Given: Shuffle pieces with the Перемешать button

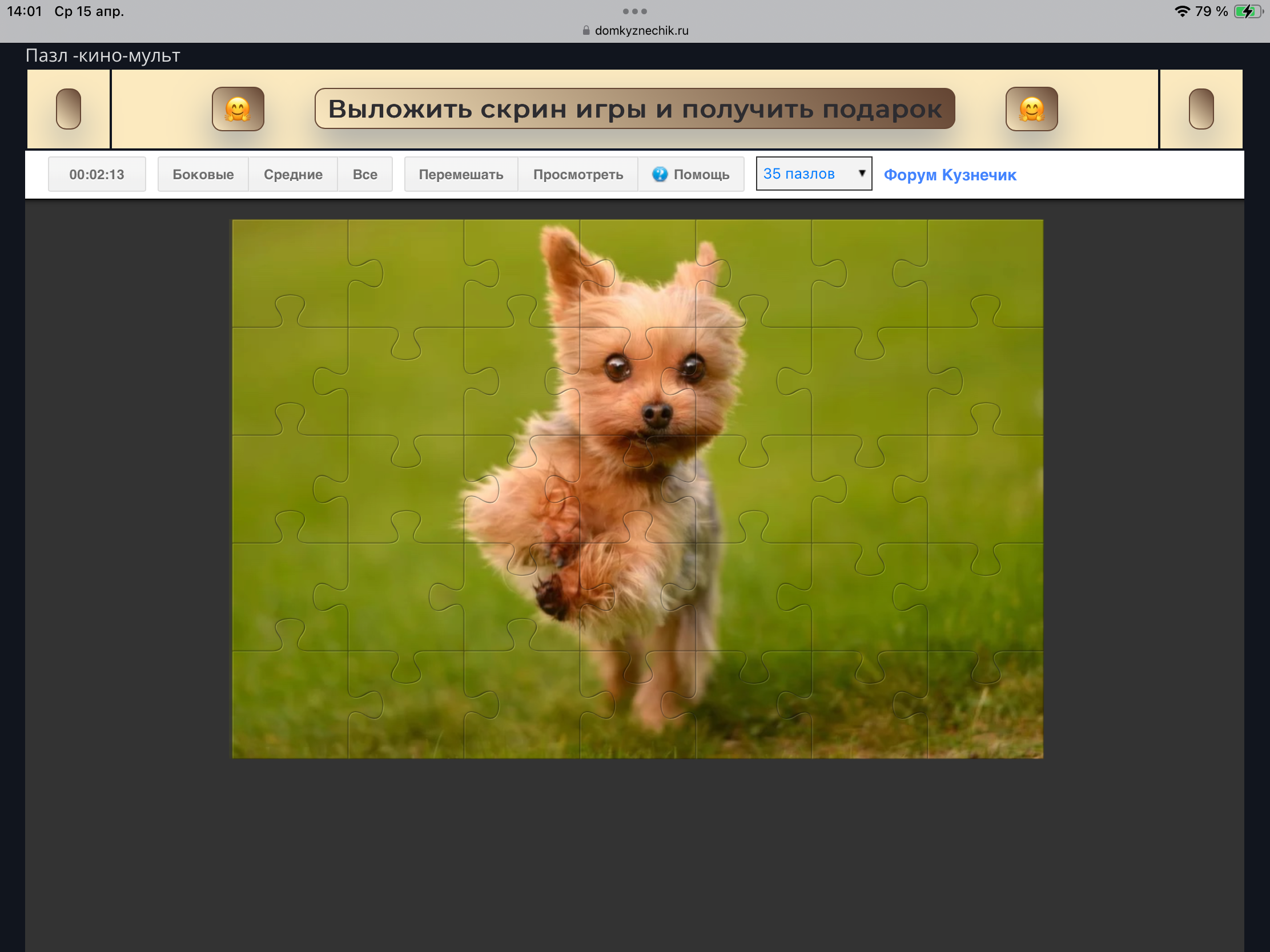Looking at the screenshot, I should [460, 174].
